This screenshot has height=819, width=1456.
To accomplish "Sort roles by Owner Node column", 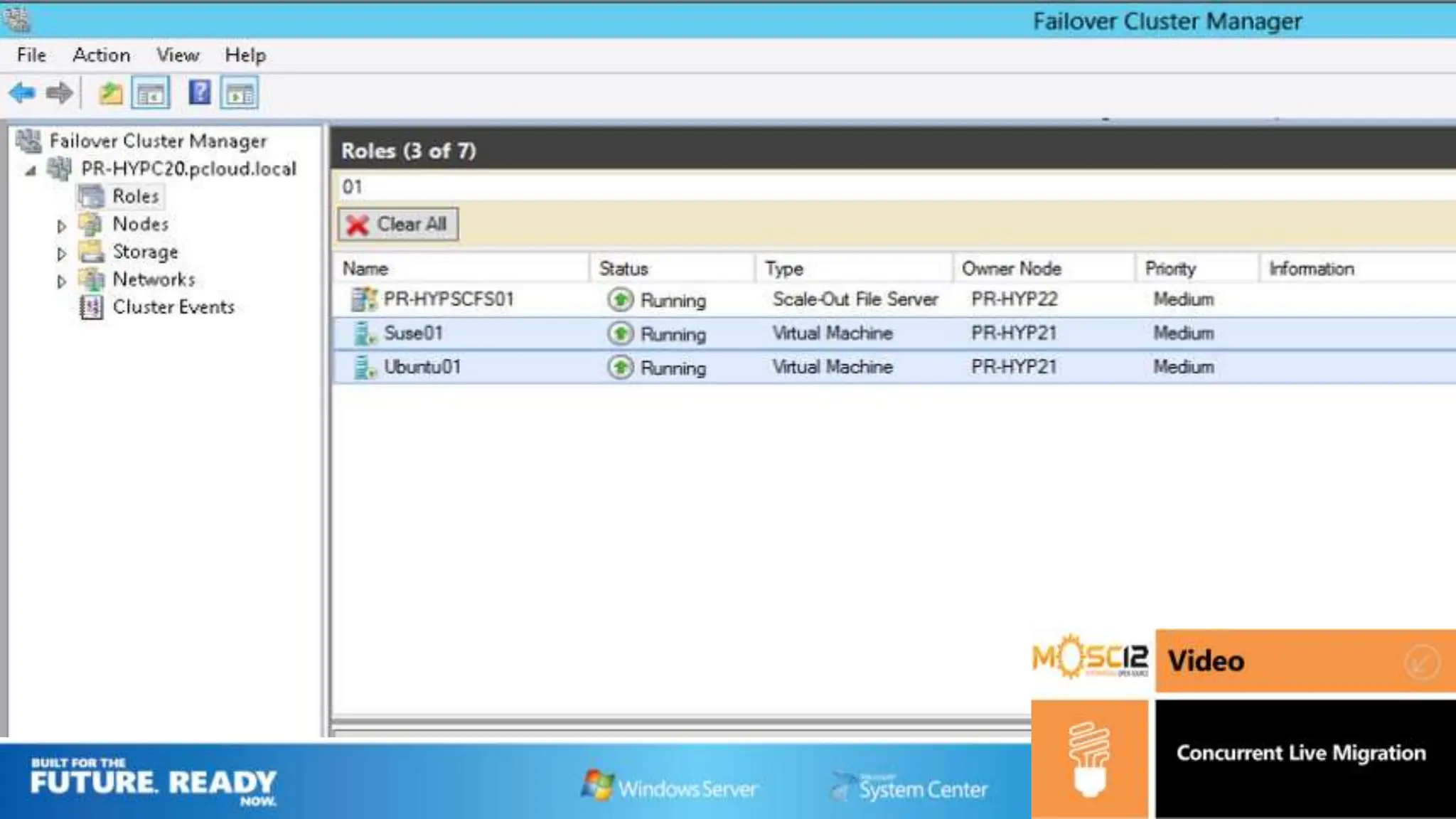I will pyautogui.click(x=1011, y=269).
